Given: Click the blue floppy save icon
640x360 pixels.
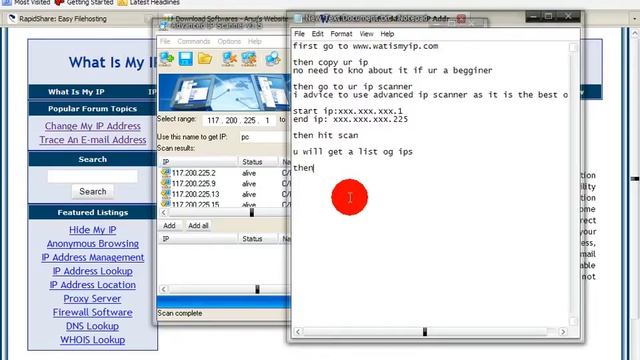Looking at the screenshot, I should pyautogui.click(x=186, y=59).
